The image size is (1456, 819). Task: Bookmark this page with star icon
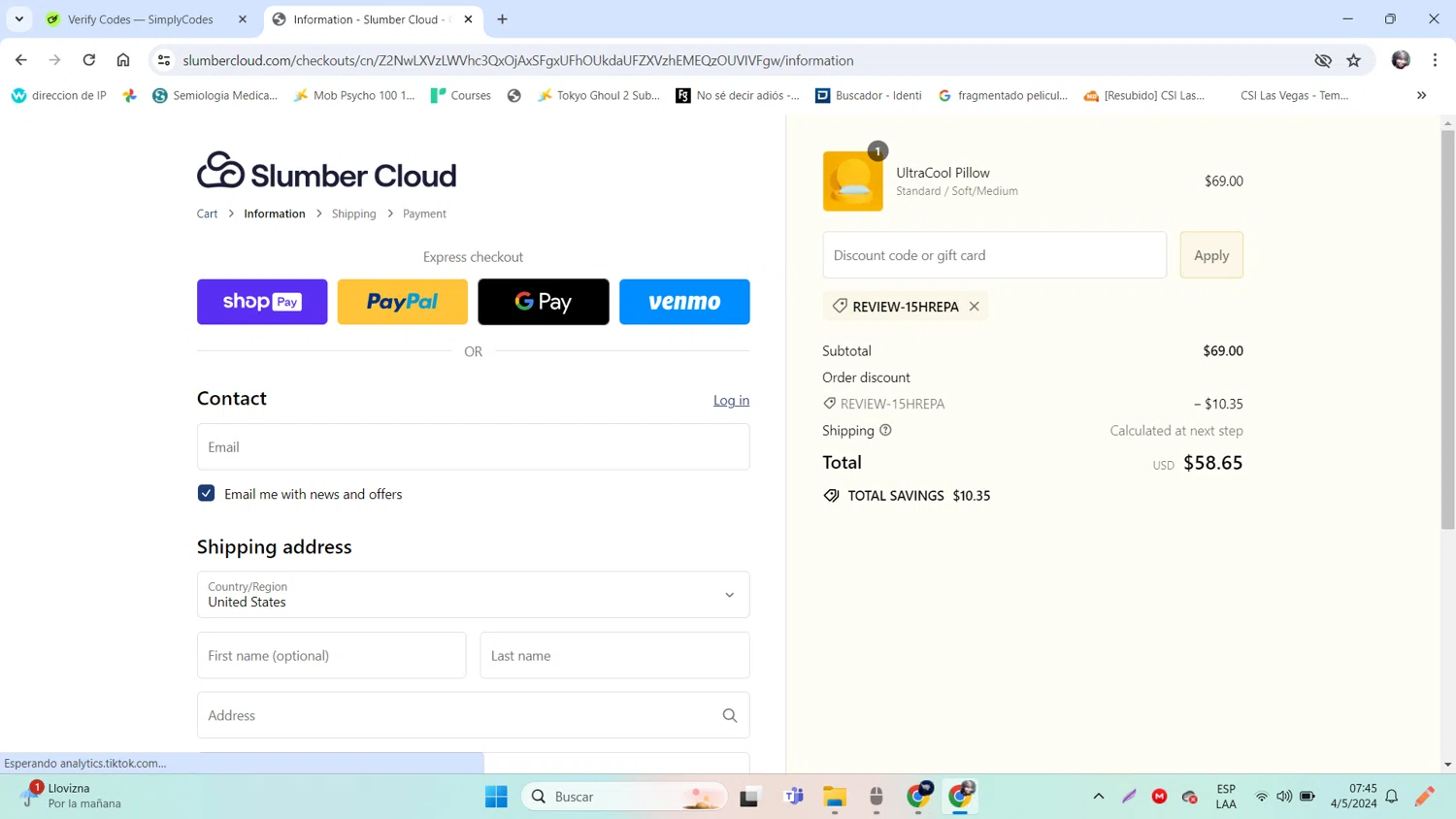tap(1354, 60)
